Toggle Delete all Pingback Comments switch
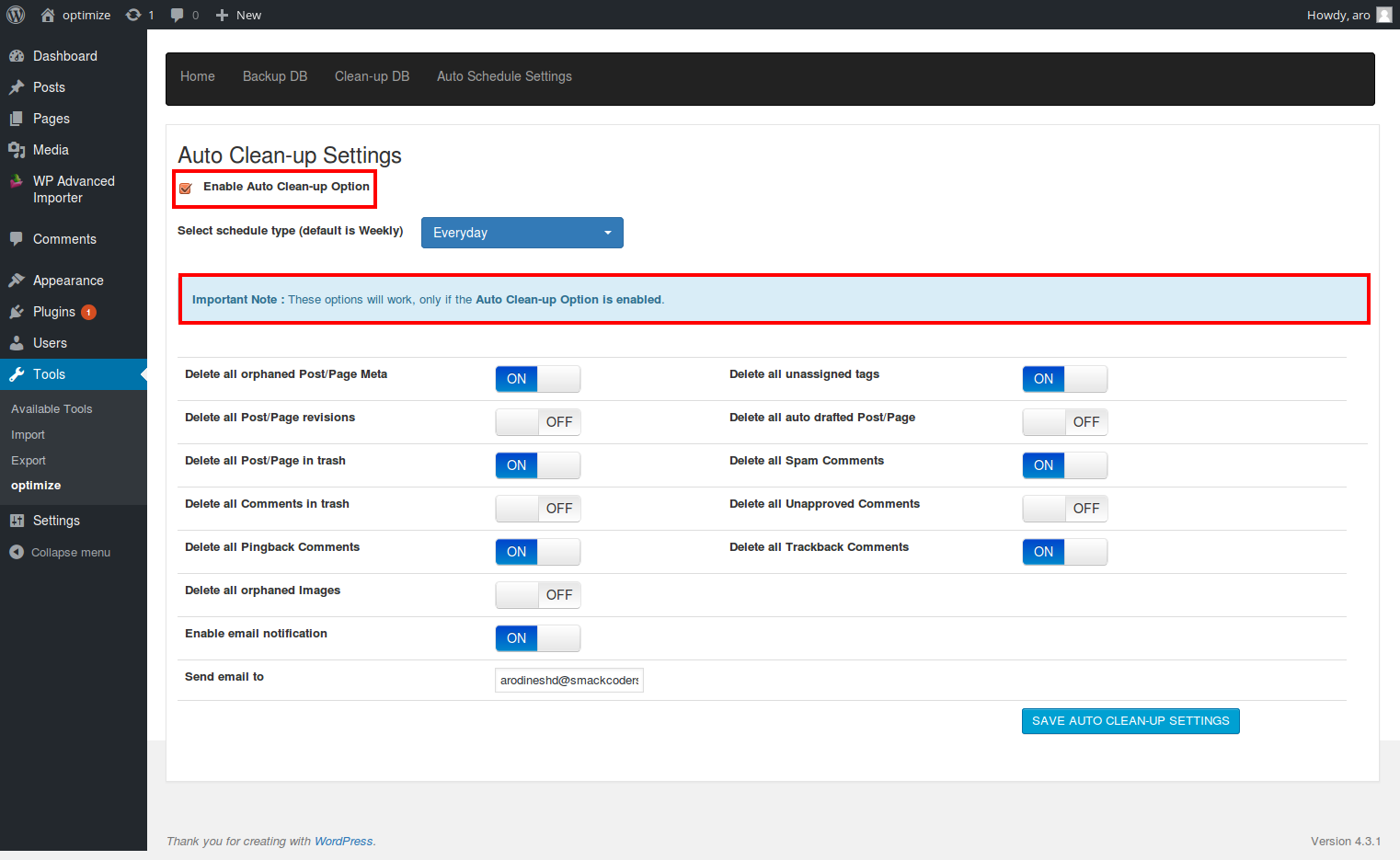 point(538,552)
